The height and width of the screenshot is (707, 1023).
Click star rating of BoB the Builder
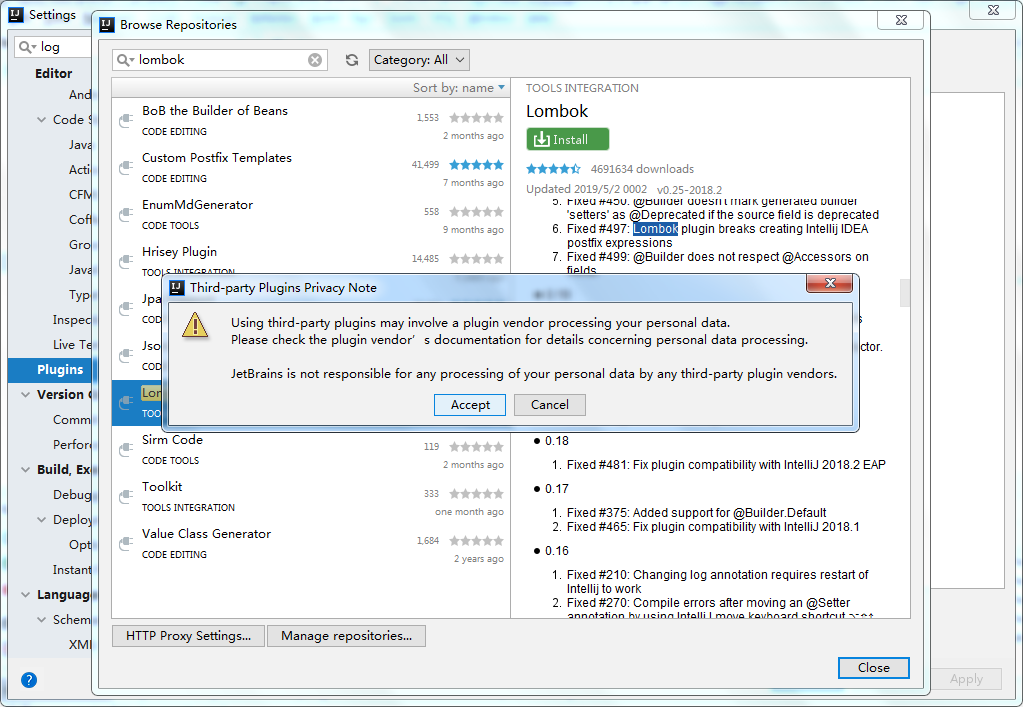[476, 117]
